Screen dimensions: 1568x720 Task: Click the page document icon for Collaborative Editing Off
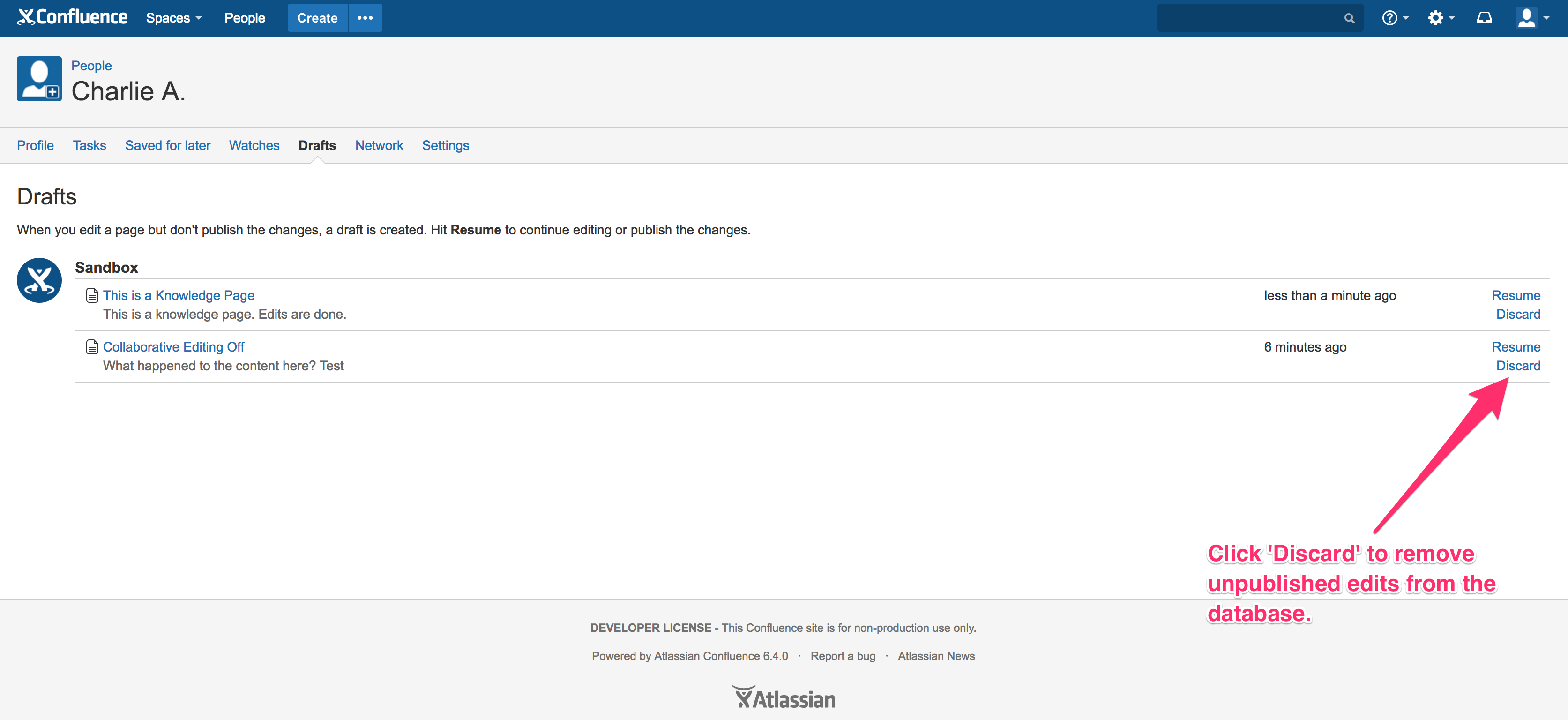pyautogui.click(x=91, y=347)
